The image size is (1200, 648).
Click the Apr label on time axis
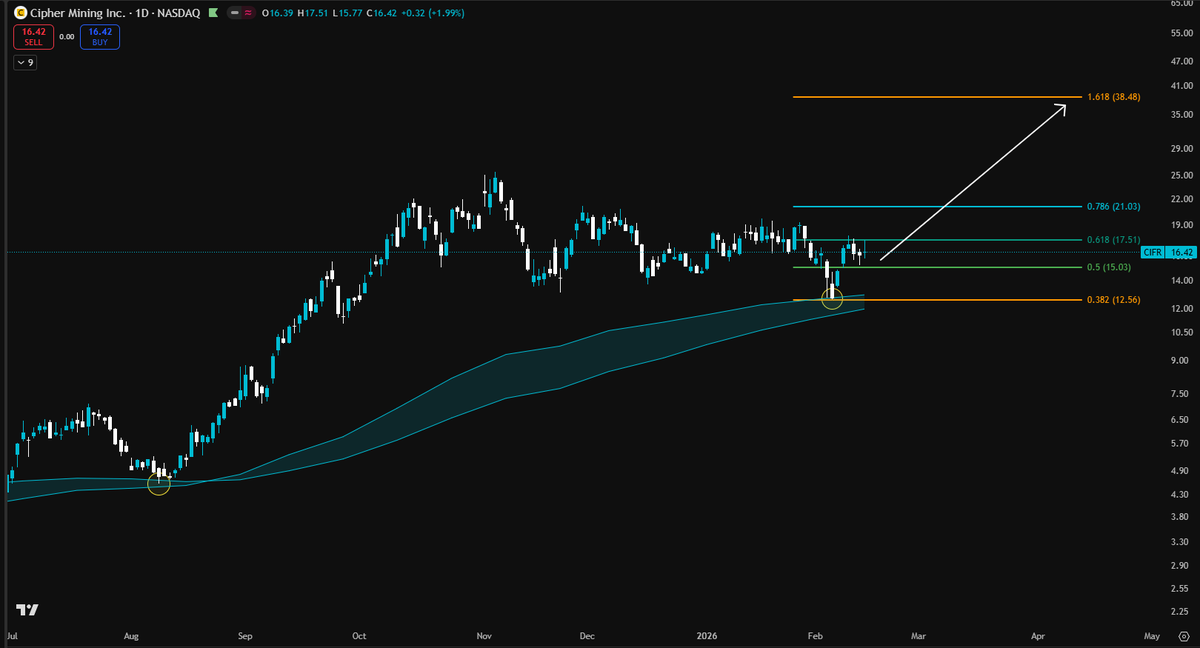(x=1038, y=636)
